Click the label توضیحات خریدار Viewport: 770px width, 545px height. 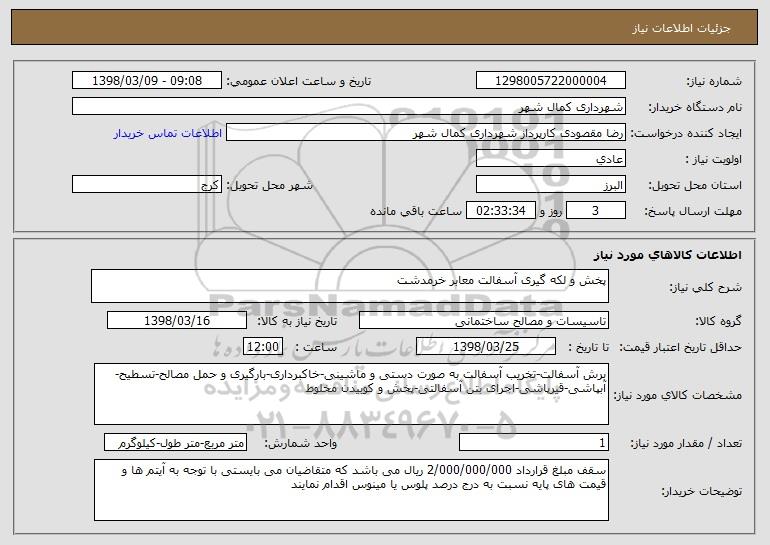(702, 491)
